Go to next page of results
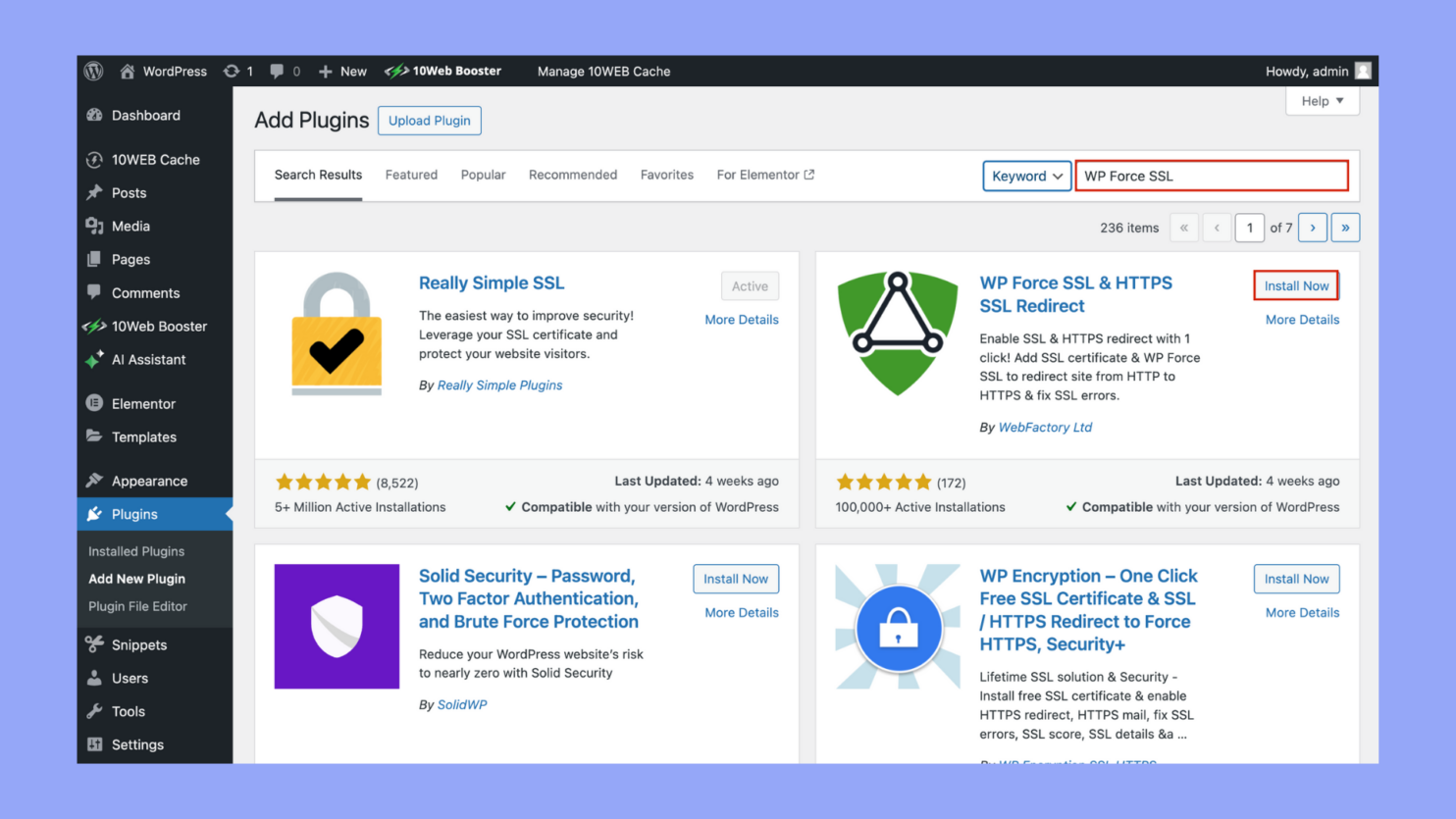The image size is (1456, 819). pos(1313,228)
